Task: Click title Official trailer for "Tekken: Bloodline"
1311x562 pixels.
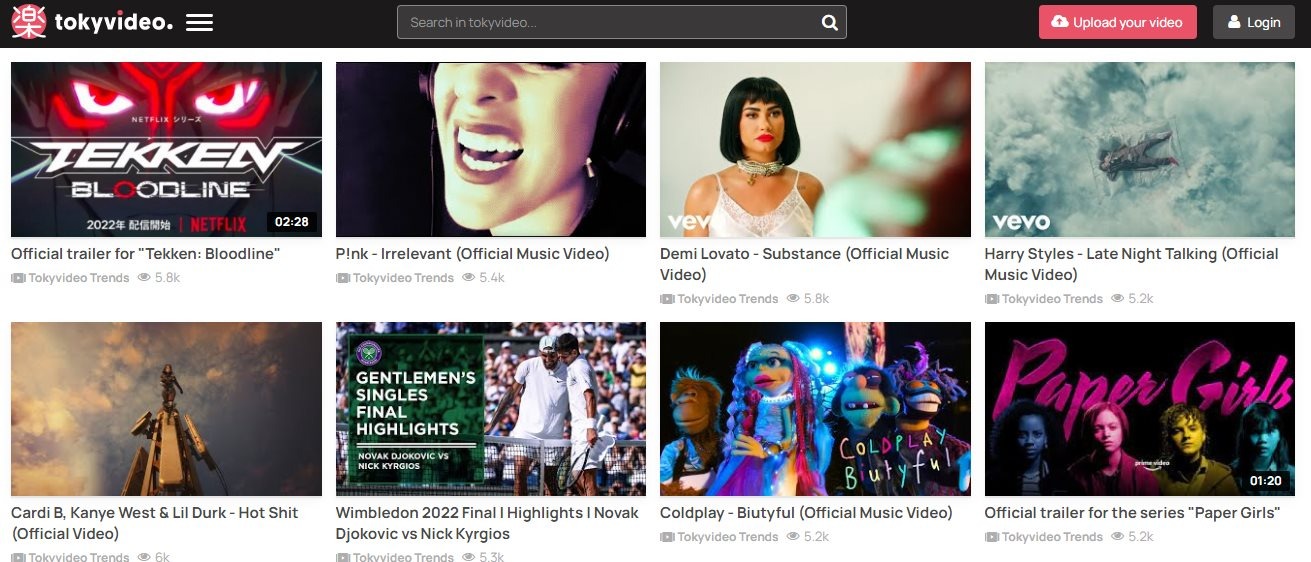Action: click(146, 254)
